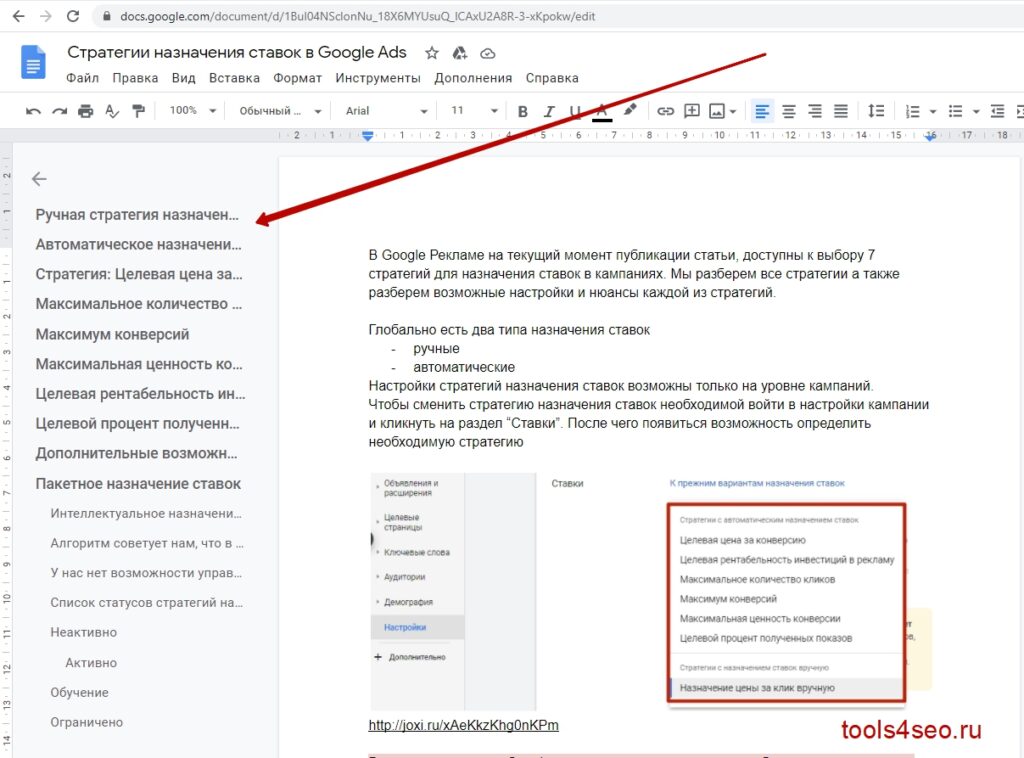This screenshot has width=1024, height=758.
Task: Apply a bulleted list
Action: point(955,112)
